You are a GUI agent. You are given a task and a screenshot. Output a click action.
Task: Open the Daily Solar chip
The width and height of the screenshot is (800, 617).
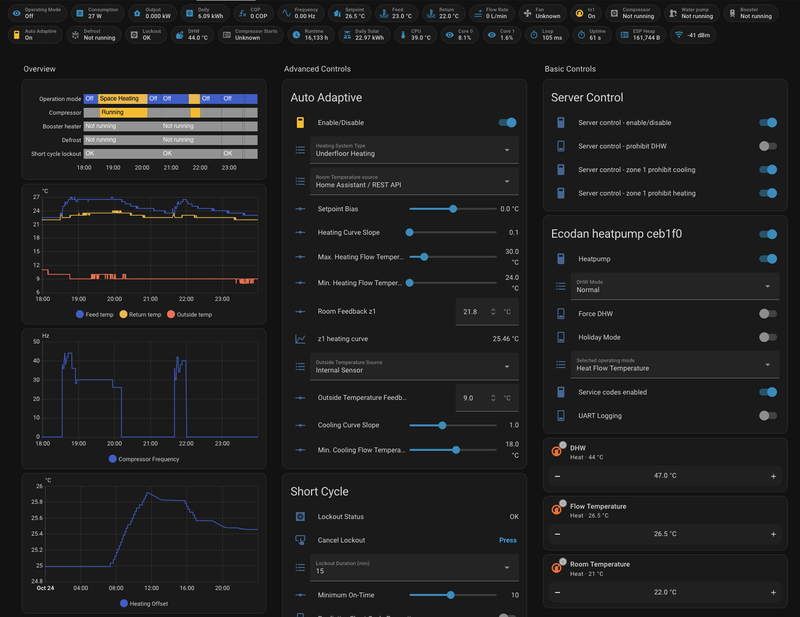pos(364,35)
